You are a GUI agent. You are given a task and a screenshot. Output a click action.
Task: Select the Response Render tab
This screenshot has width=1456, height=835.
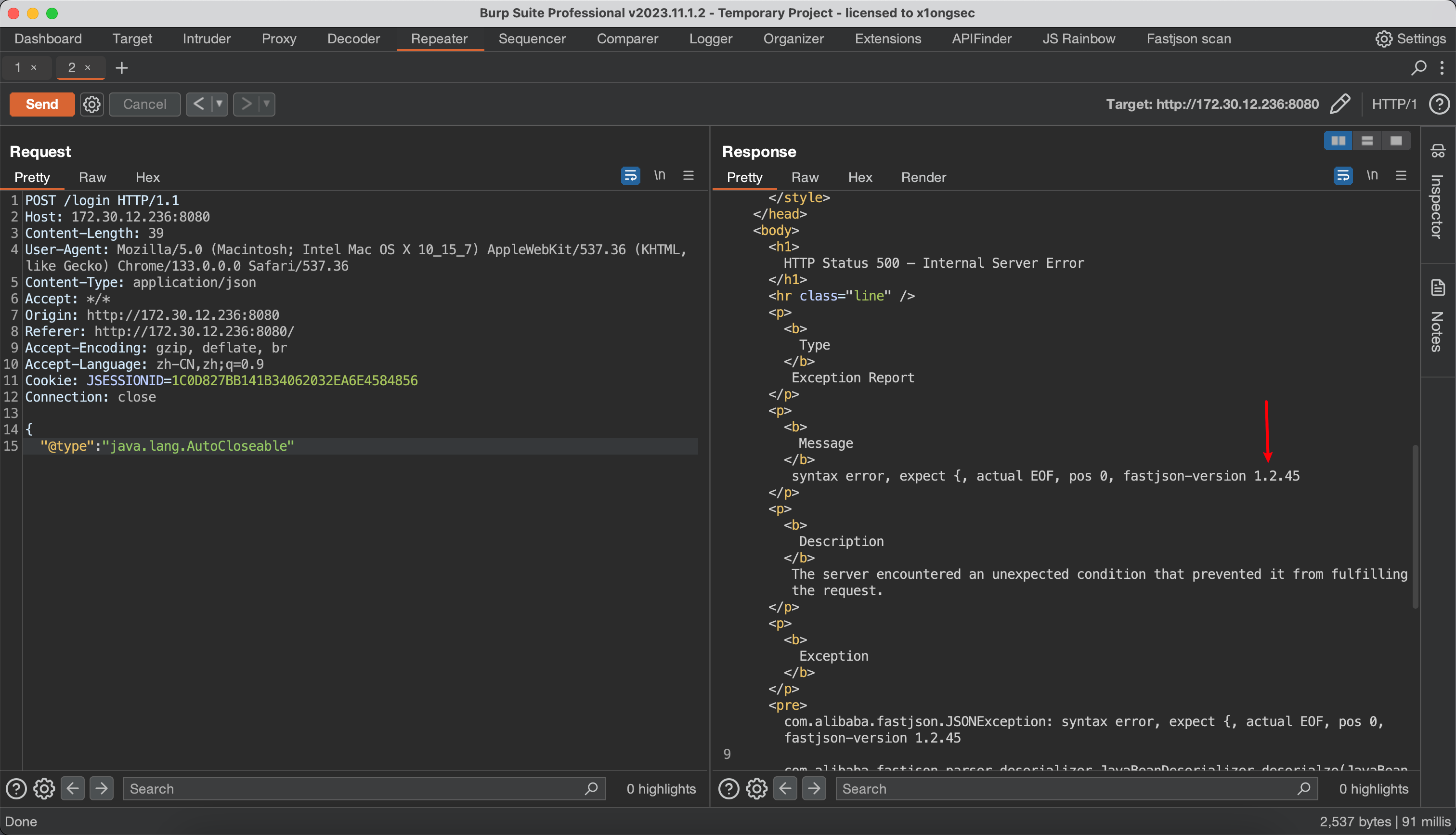[x=923, y=177]
